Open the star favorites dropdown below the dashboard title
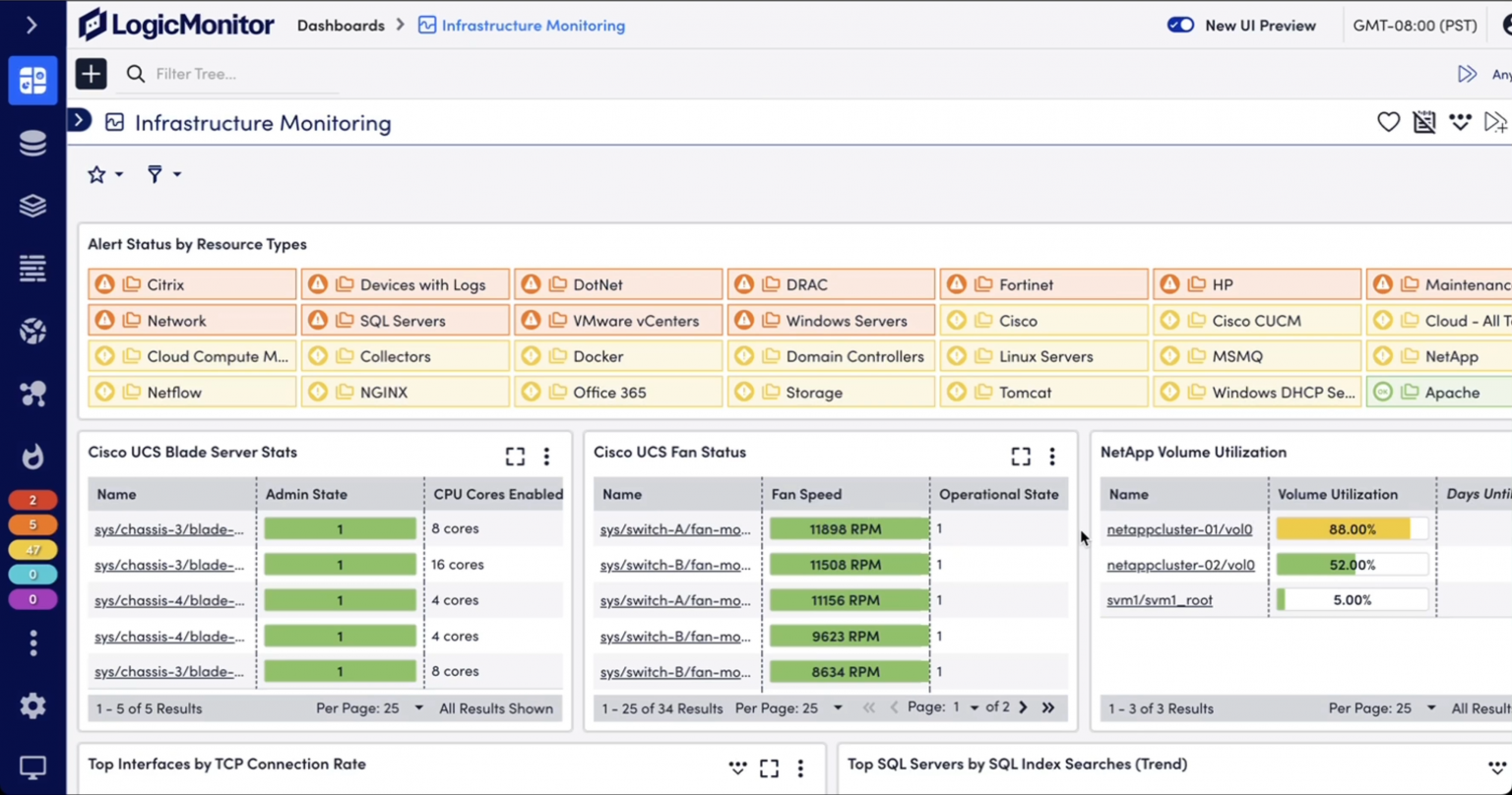Viewport: 1512px width, 795px height. 103,173
